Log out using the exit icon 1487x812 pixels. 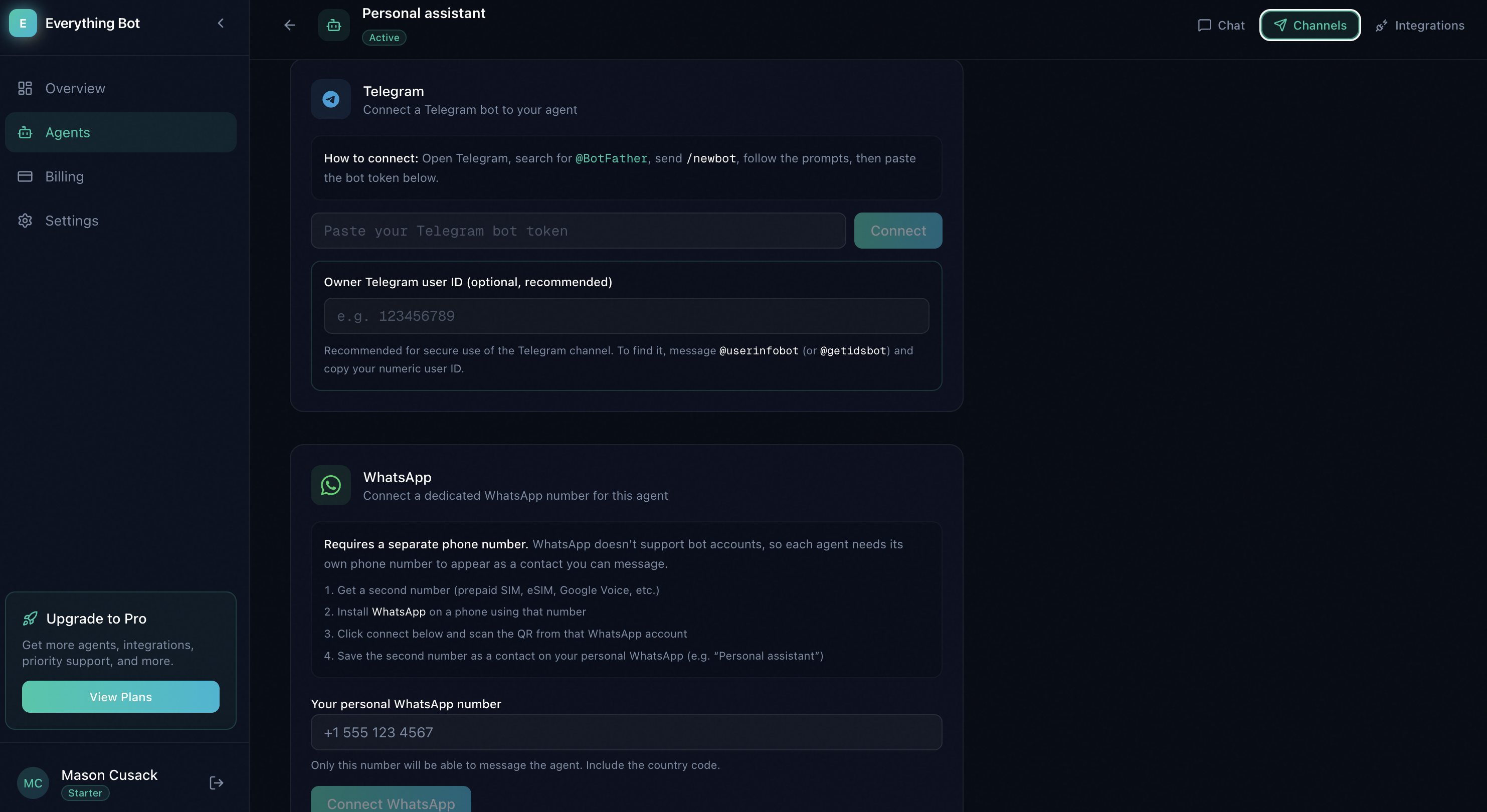coord(217,783)
